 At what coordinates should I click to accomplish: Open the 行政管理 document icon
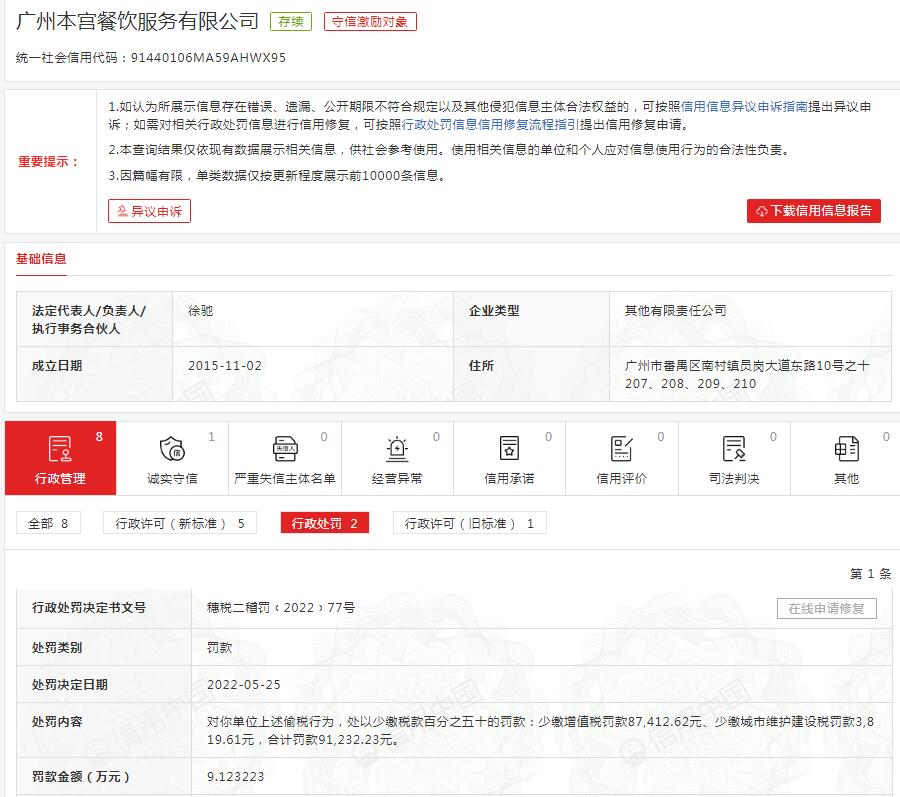(x=60, y=449)
